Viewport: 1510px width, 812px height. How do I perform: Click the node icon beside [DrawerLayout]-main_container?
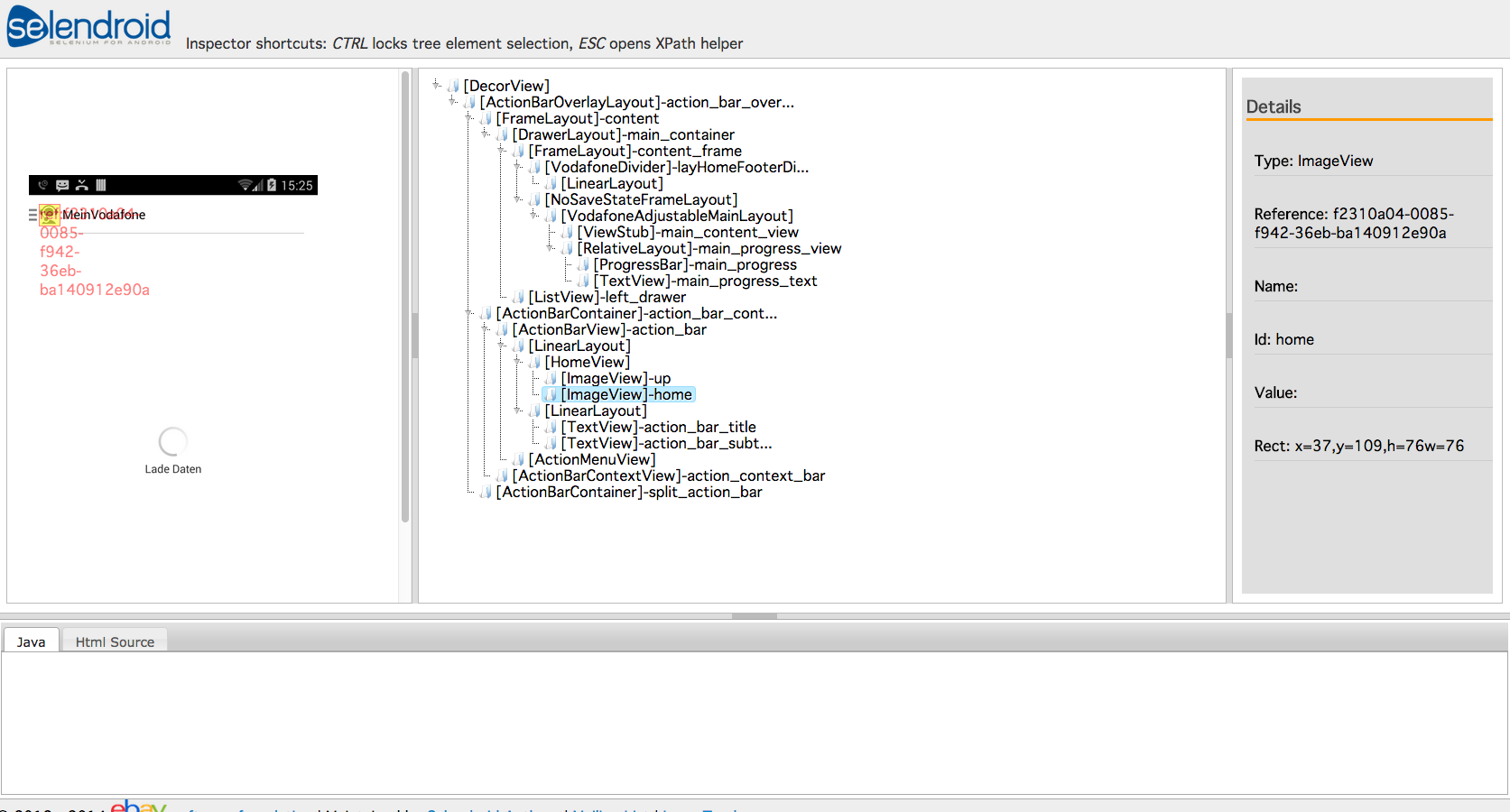point(503,134)
